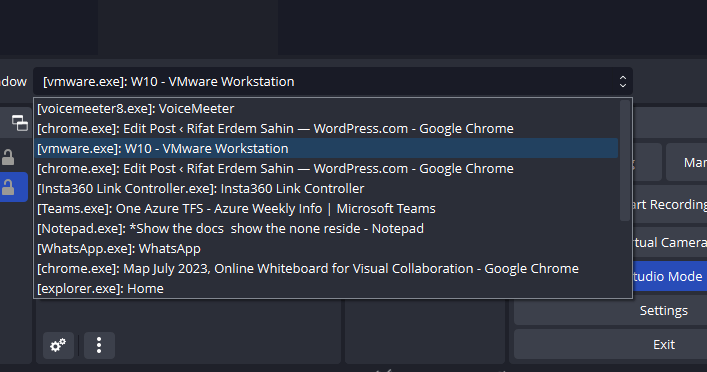Click the dropdown list scrollbar thumb

point(625,161)
